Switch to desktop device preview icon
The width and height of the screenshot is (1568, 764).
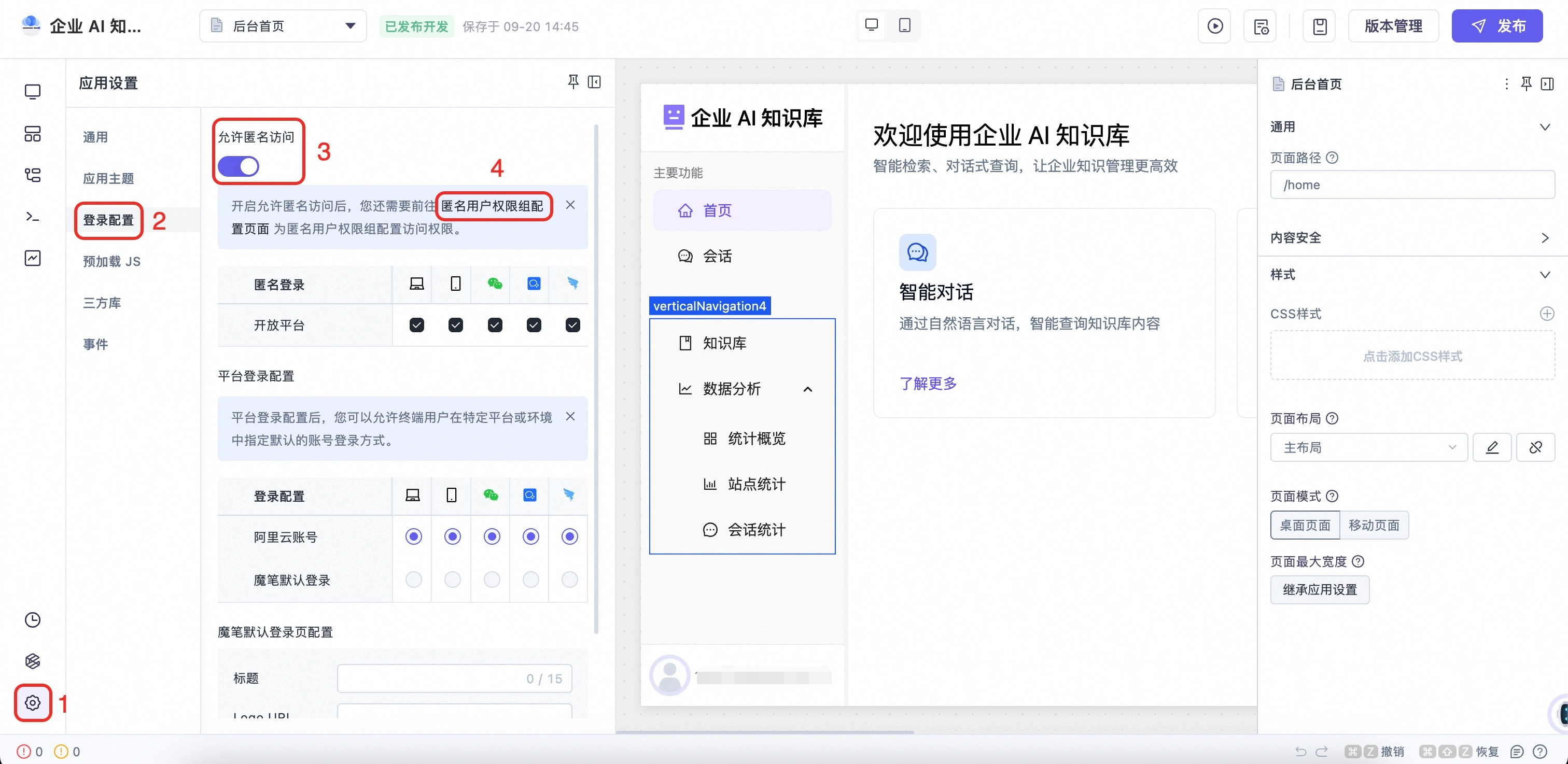[871, 25]
